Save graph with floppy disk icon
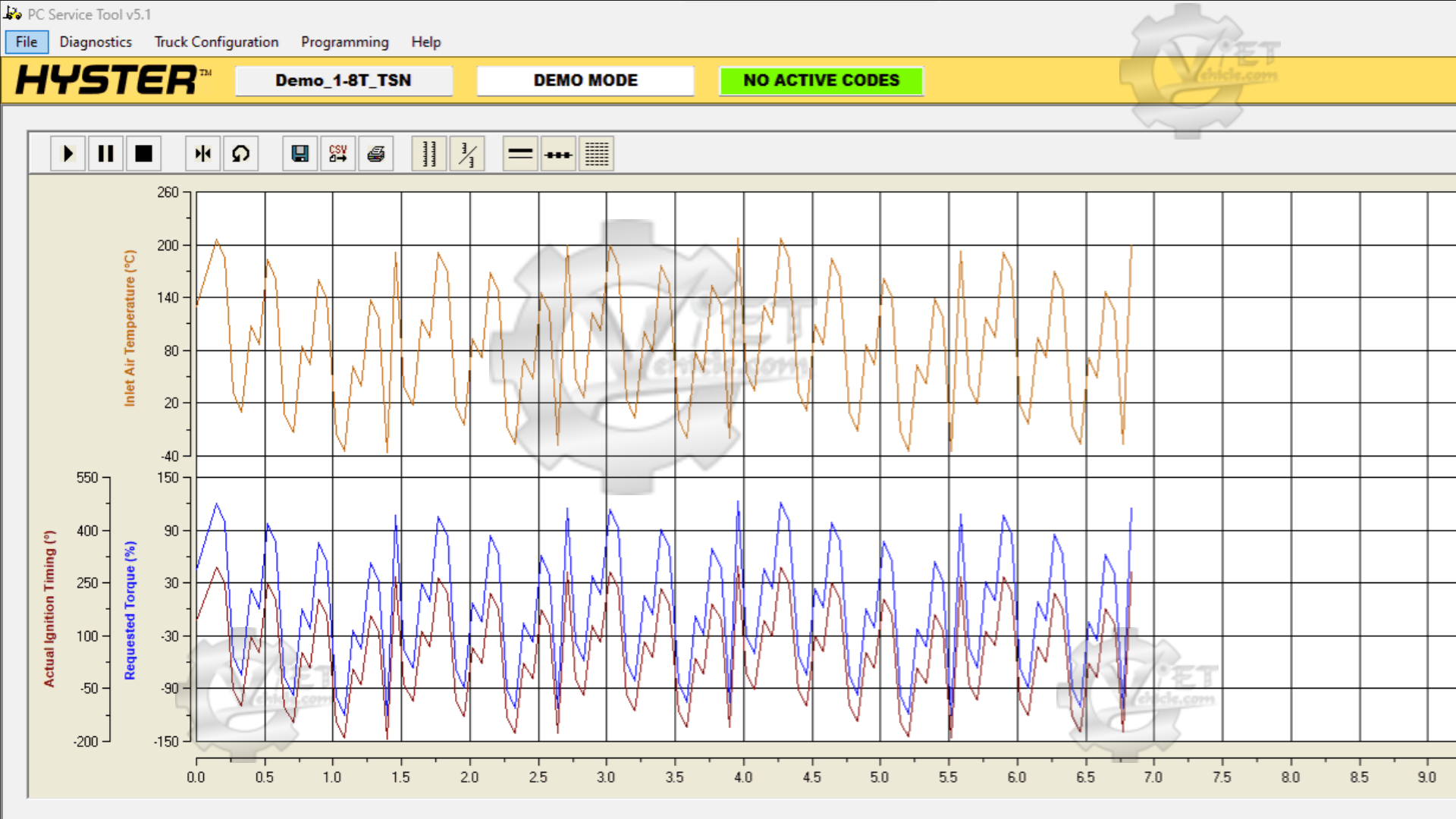This screenshot has width=1456, height=819. coord(300,154)
